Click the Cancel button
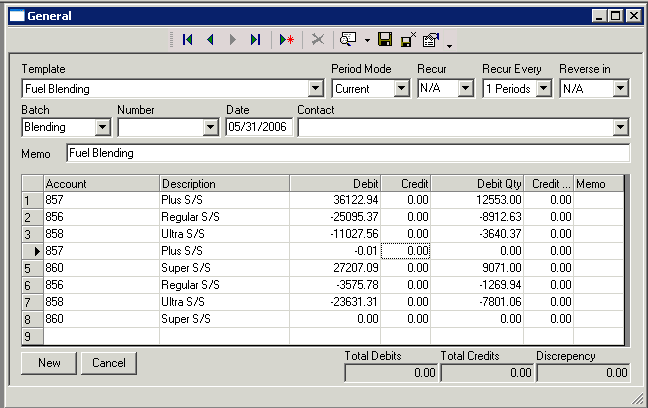648x408 pixels. [x=109, y=363]
